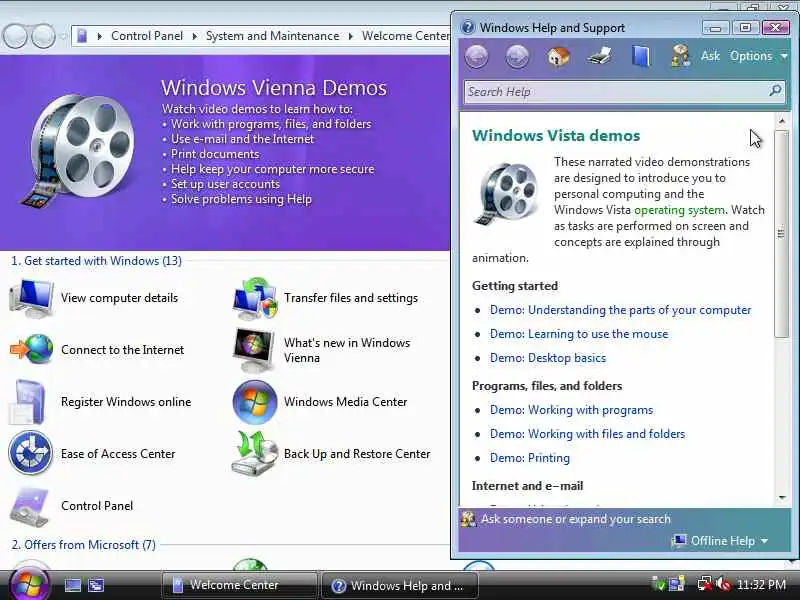Open the Options dropdown in Help

pos(759,56)
